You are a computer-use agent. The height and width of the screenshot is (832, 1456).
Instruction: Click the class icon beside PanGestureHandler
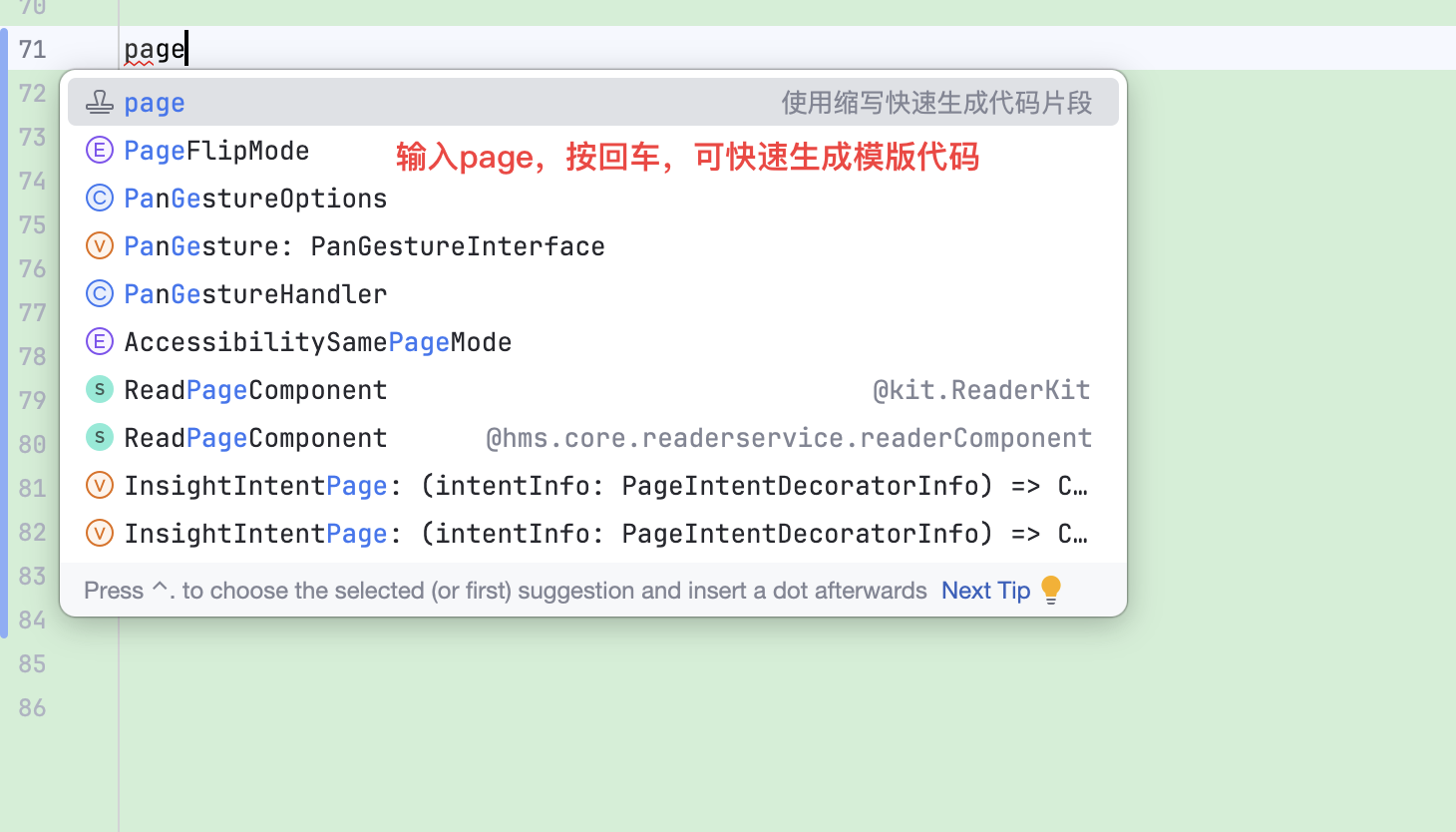tap(99, 293)
